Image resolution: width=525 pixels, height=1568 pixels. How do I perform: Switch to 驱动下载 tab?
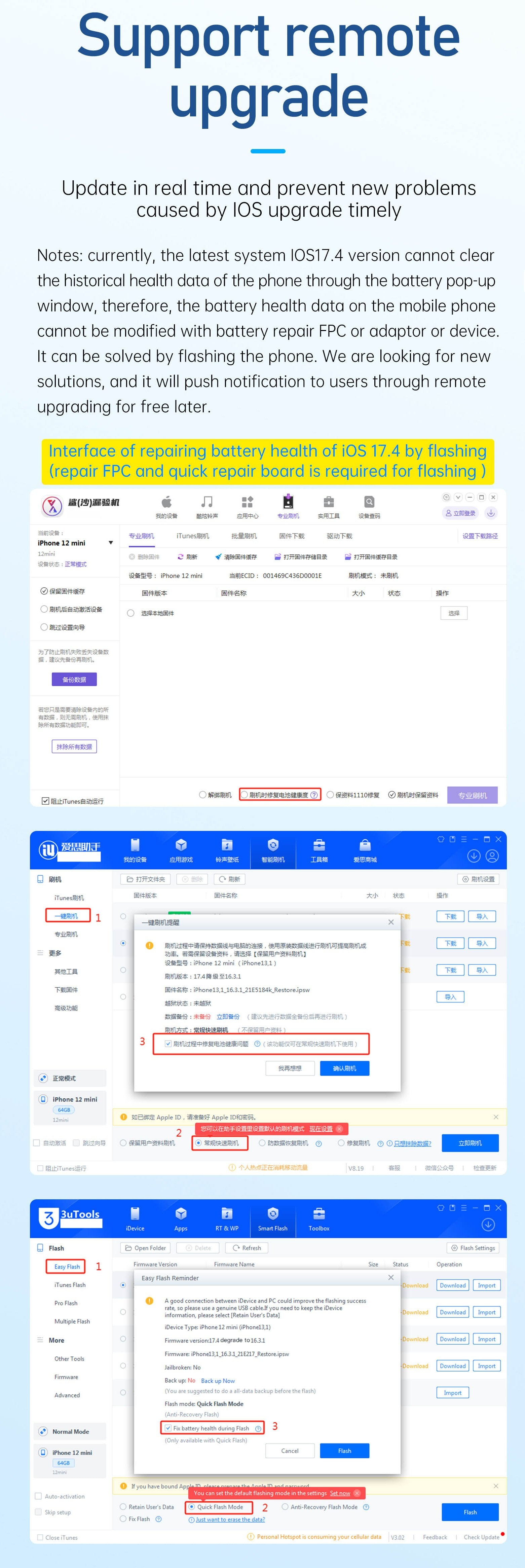point(339,536)
